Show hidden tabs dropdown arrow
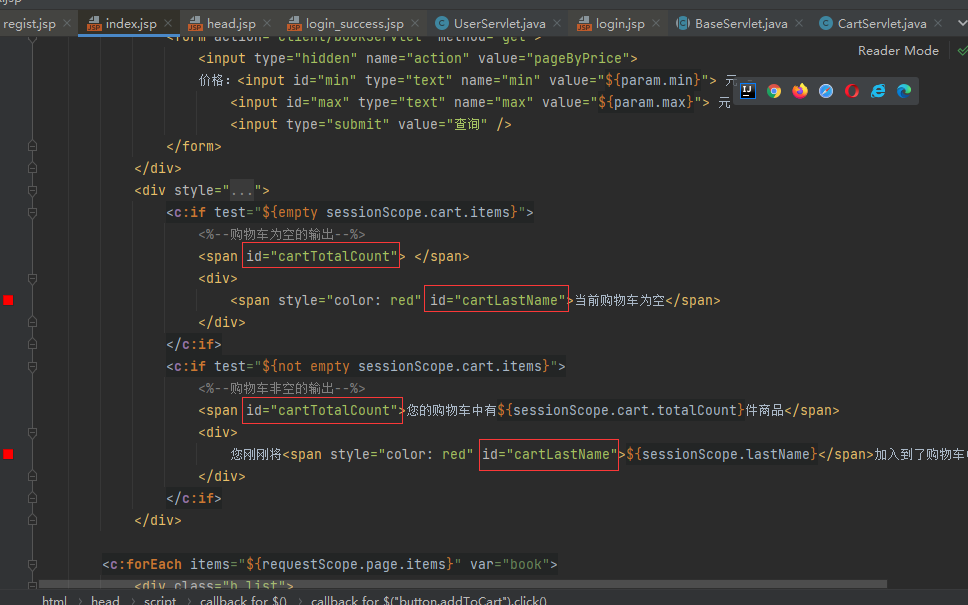Screen dimensions: 968x605 pyautogui.click(x=962, y=23)
